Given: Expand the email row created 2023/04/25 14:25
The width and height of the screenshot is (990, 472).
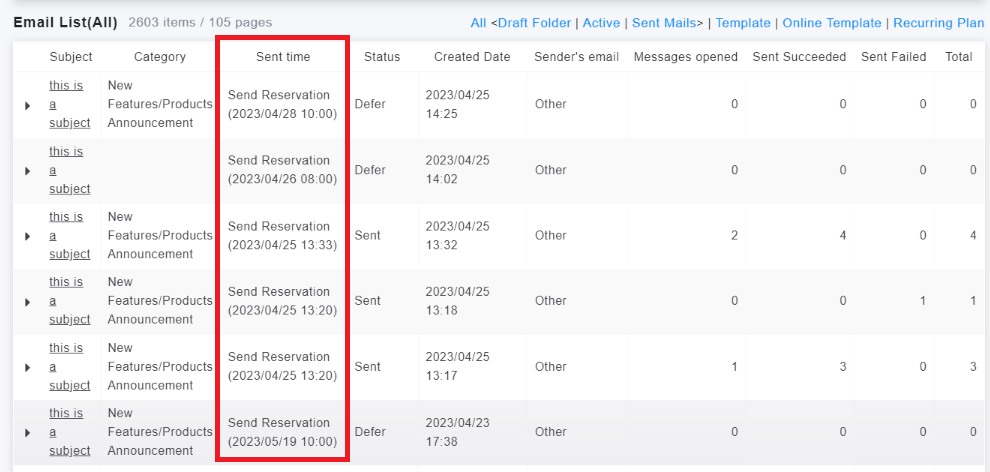Looking at the screenshot, I should click(27, 105).
